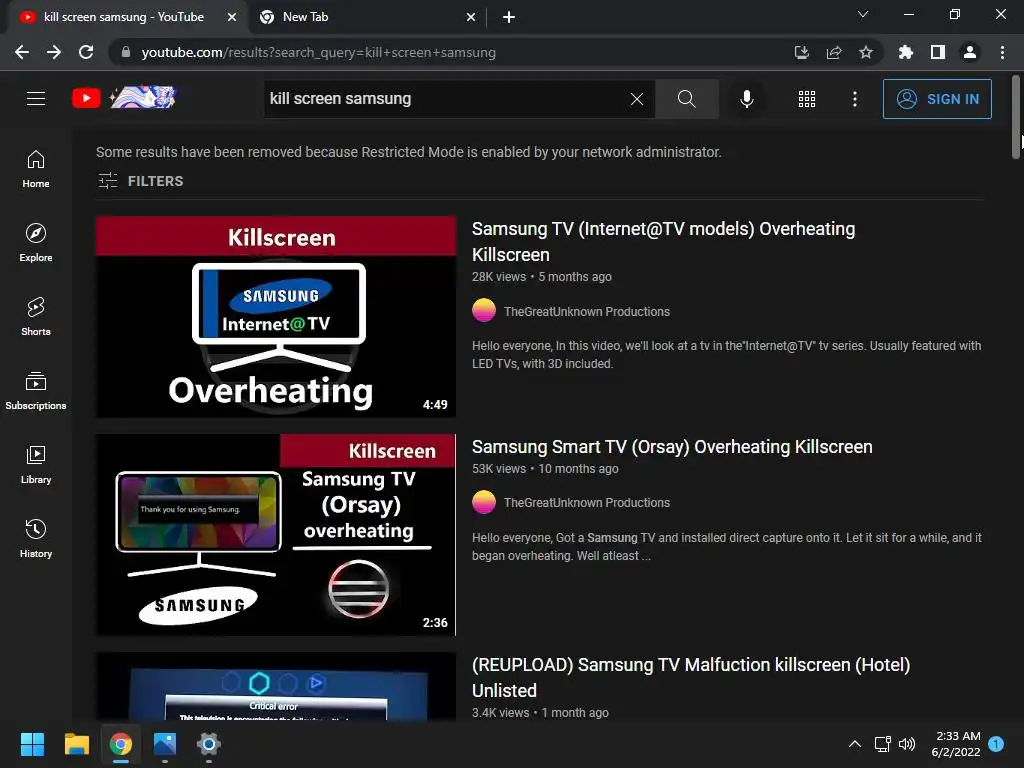1024x768 pixels.
Task: Click the address bar URL
Action: coord(319,52)
